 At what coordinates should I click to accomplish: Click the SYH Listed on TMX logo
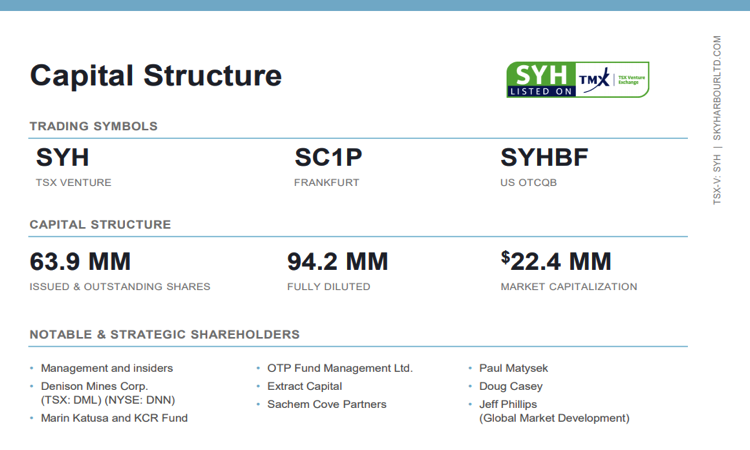tap(578, 79)
